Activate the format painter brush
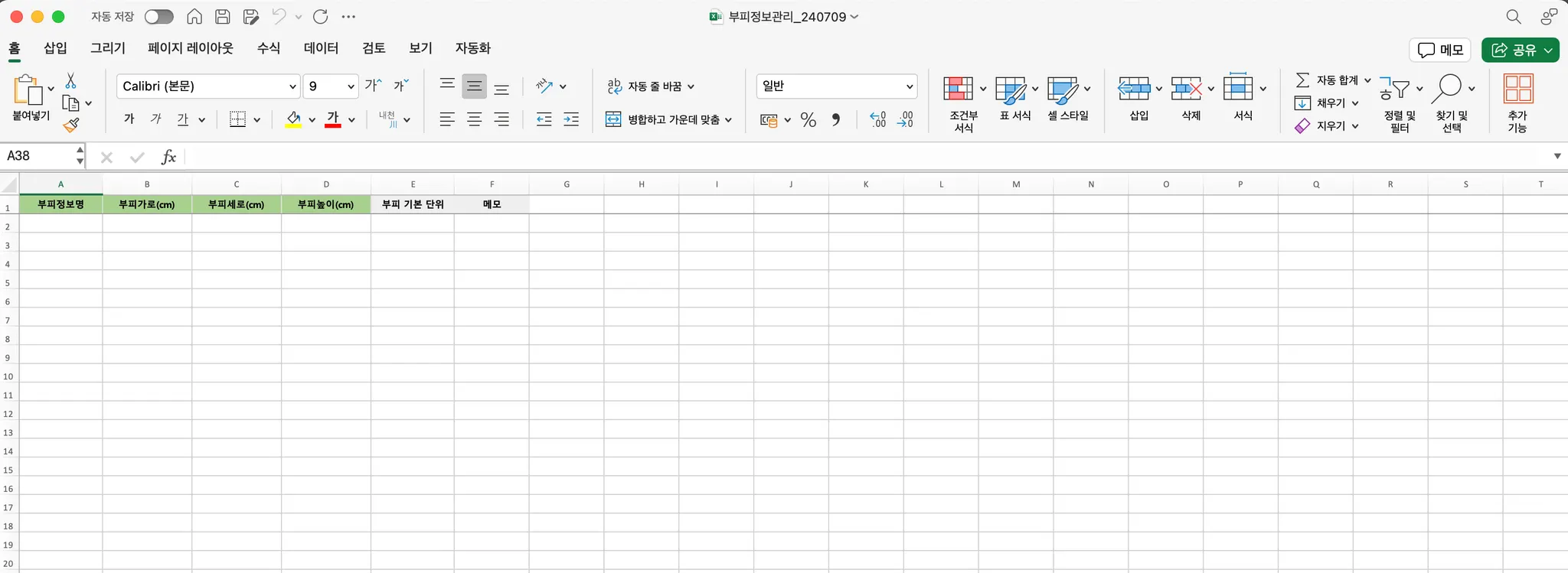 pos(71,125)
